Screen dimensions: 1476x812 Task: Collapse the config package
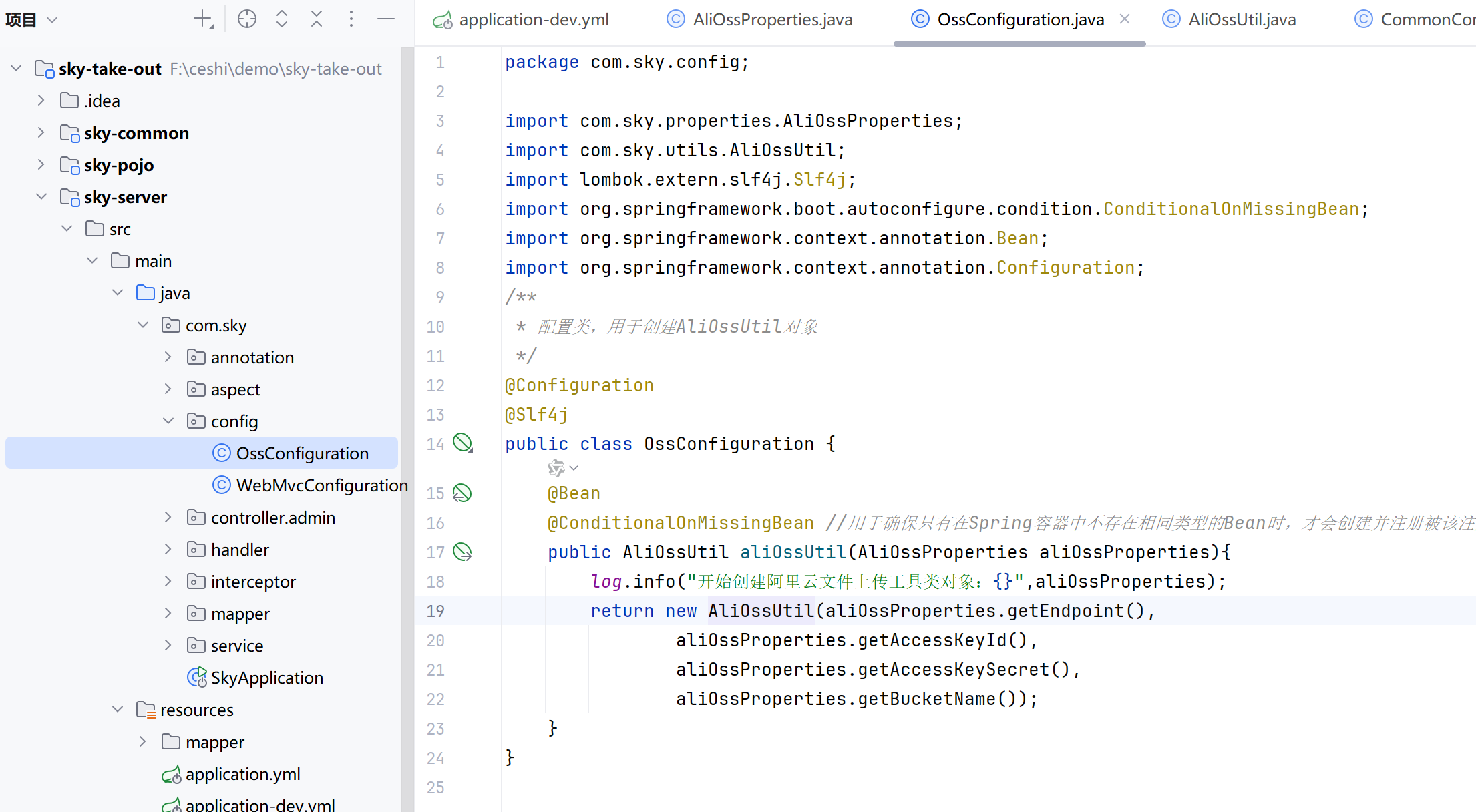pyautogui.click(x=168, y=421)
